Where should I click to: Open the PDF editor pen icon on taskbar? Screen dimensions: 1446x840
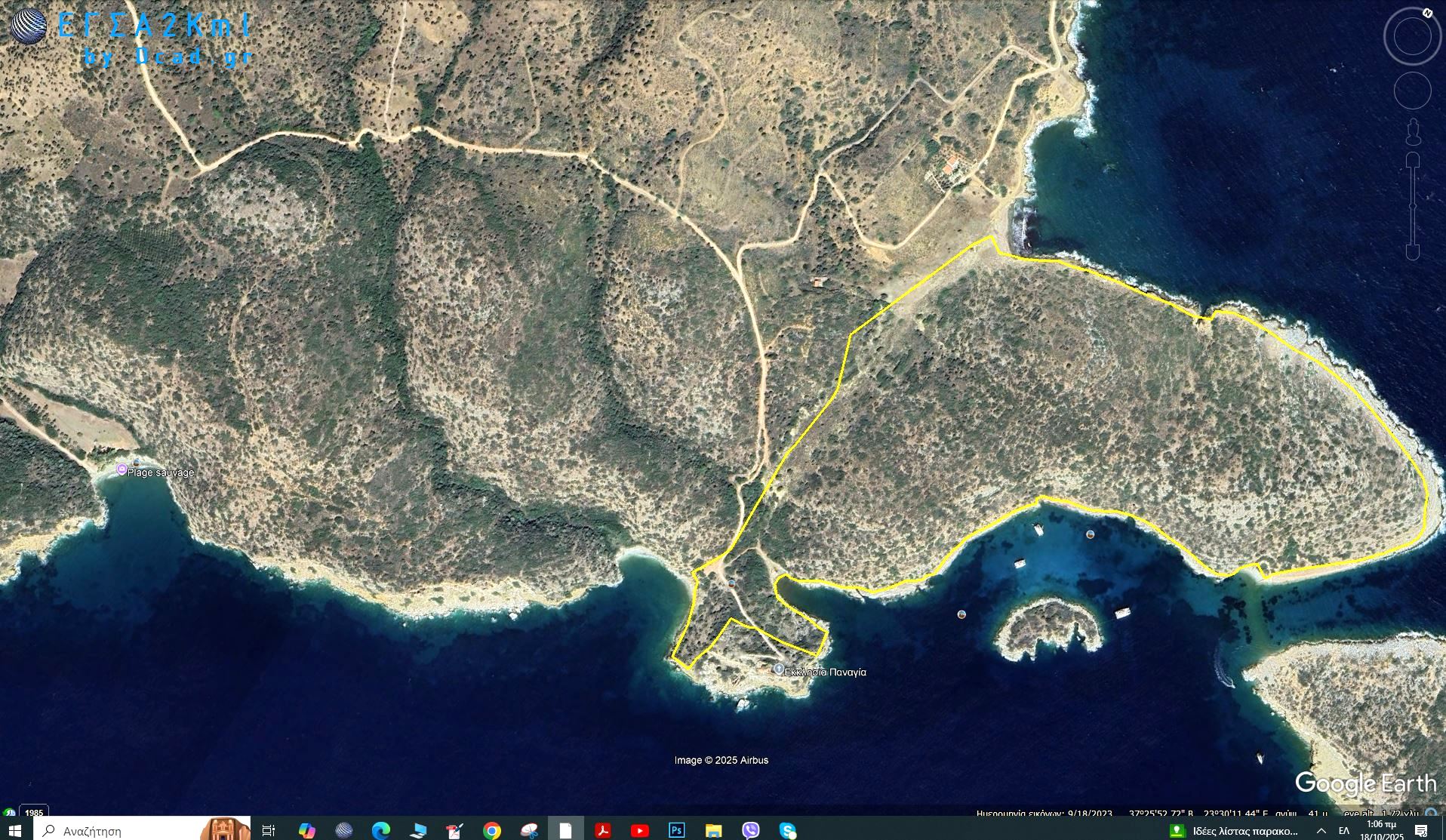point(454,830)
